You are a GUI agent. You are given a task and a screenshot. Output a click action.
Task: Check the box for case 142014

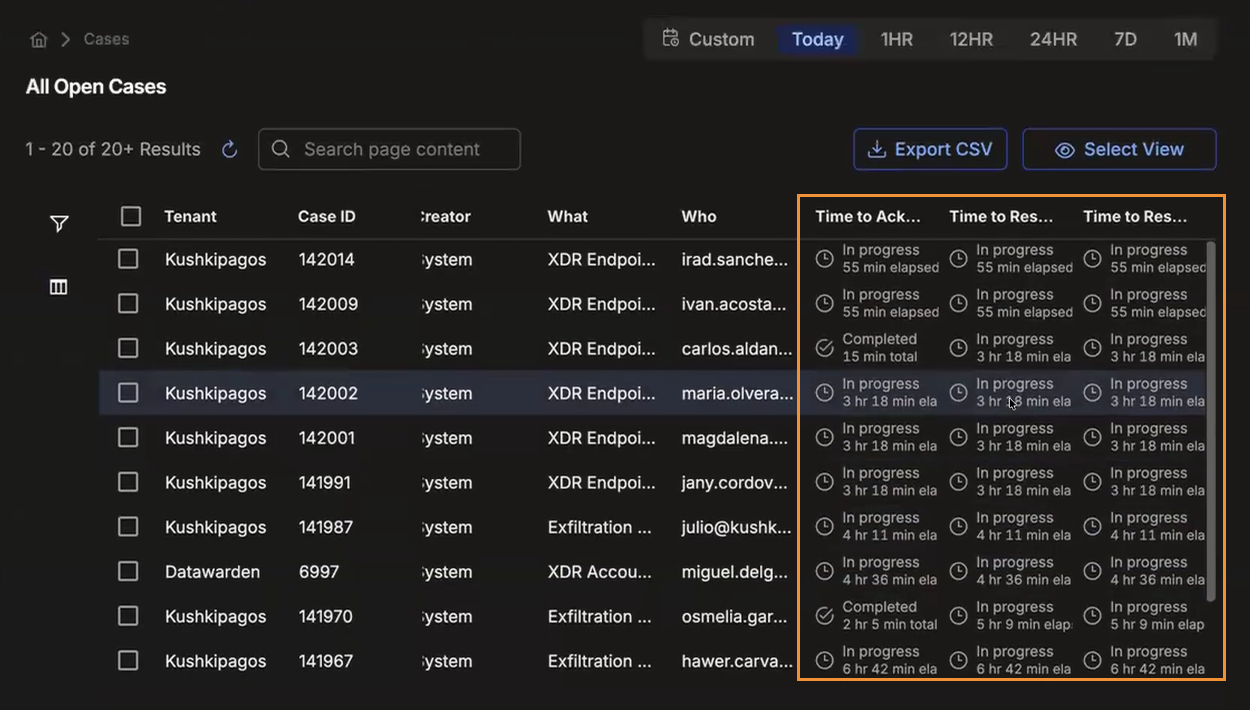pyautogui.click(x=128, y=259)
